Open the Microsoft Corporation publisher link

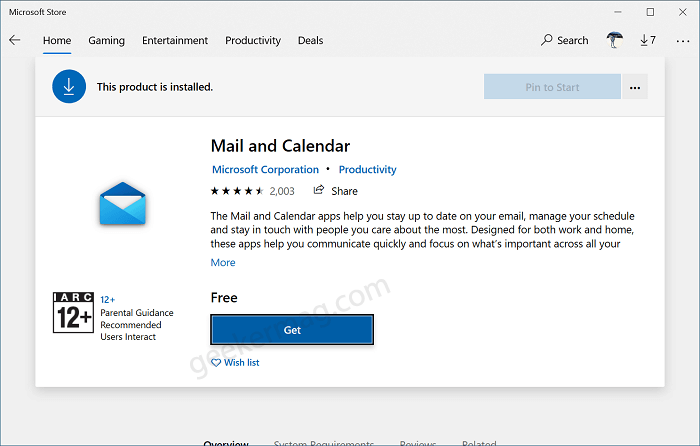click(x=265, y=170)
